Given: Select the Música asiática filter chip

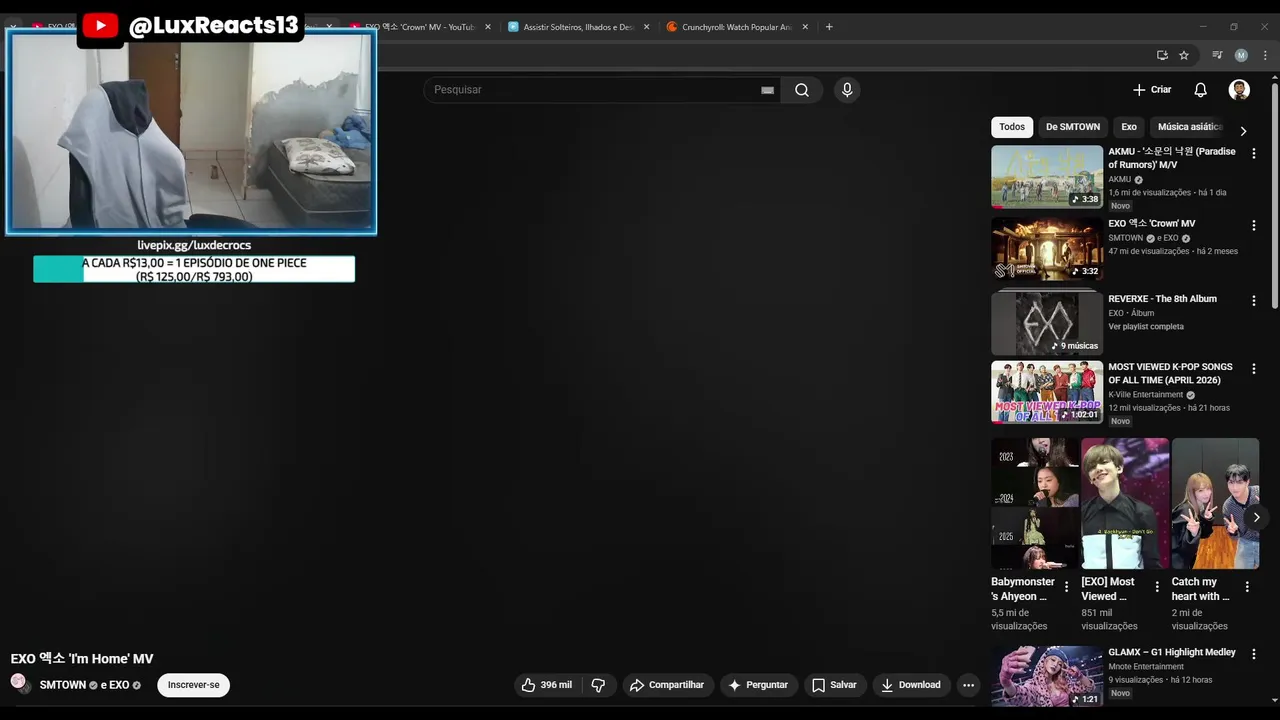Looking at the screenshot, I should coord(1190,127).
